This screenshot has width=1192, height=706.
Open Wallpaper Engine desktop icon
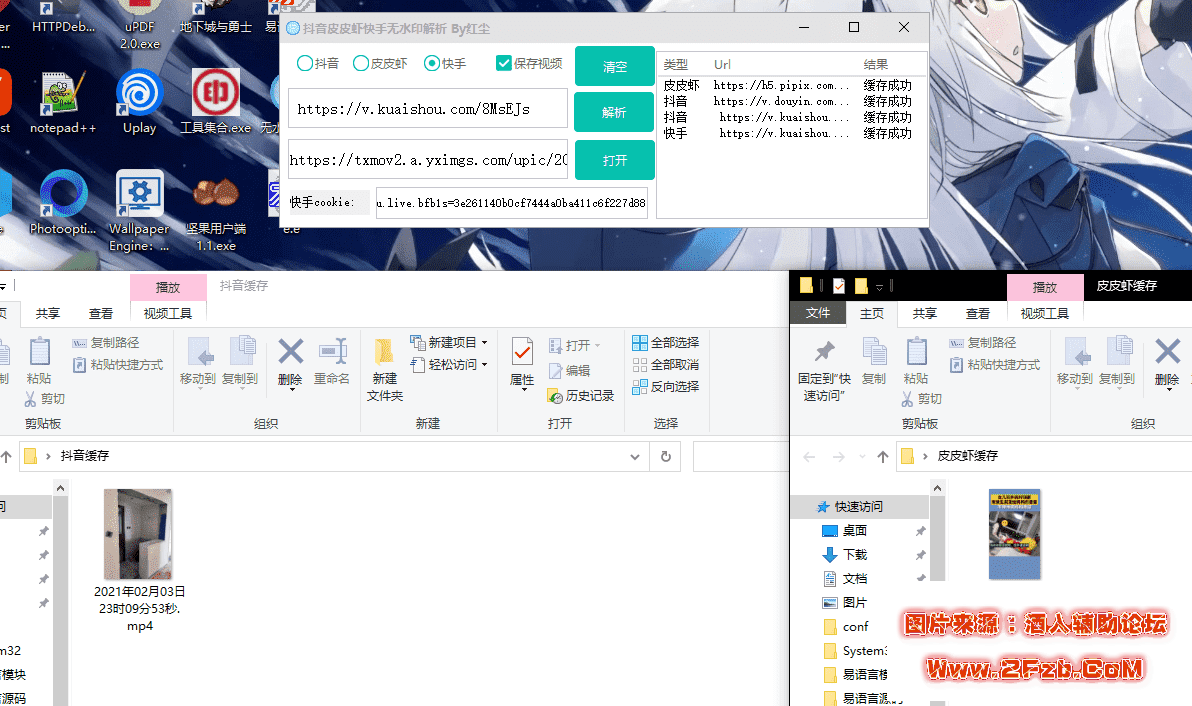139,211
